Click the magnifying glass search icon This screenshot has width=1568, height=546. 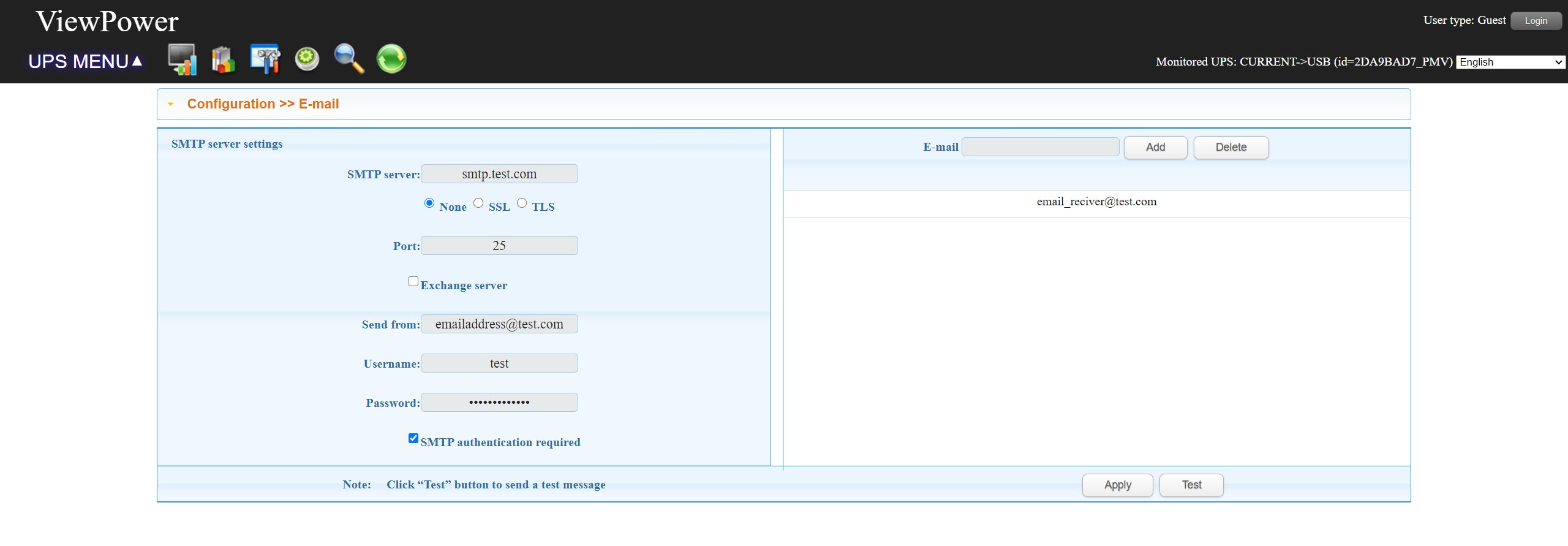[349, 59]
